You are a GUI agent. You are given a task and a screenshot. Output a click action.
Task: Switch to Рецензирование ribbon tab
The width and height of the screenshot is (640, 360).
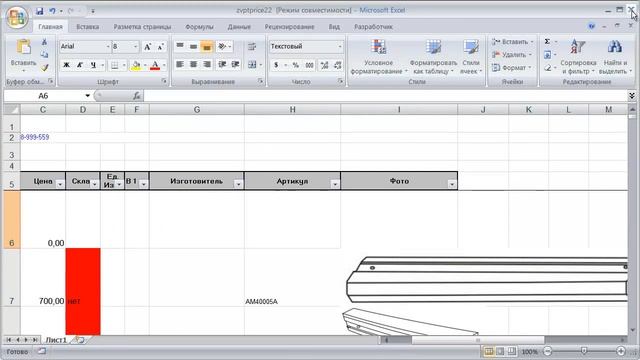(x=289, y=27)
